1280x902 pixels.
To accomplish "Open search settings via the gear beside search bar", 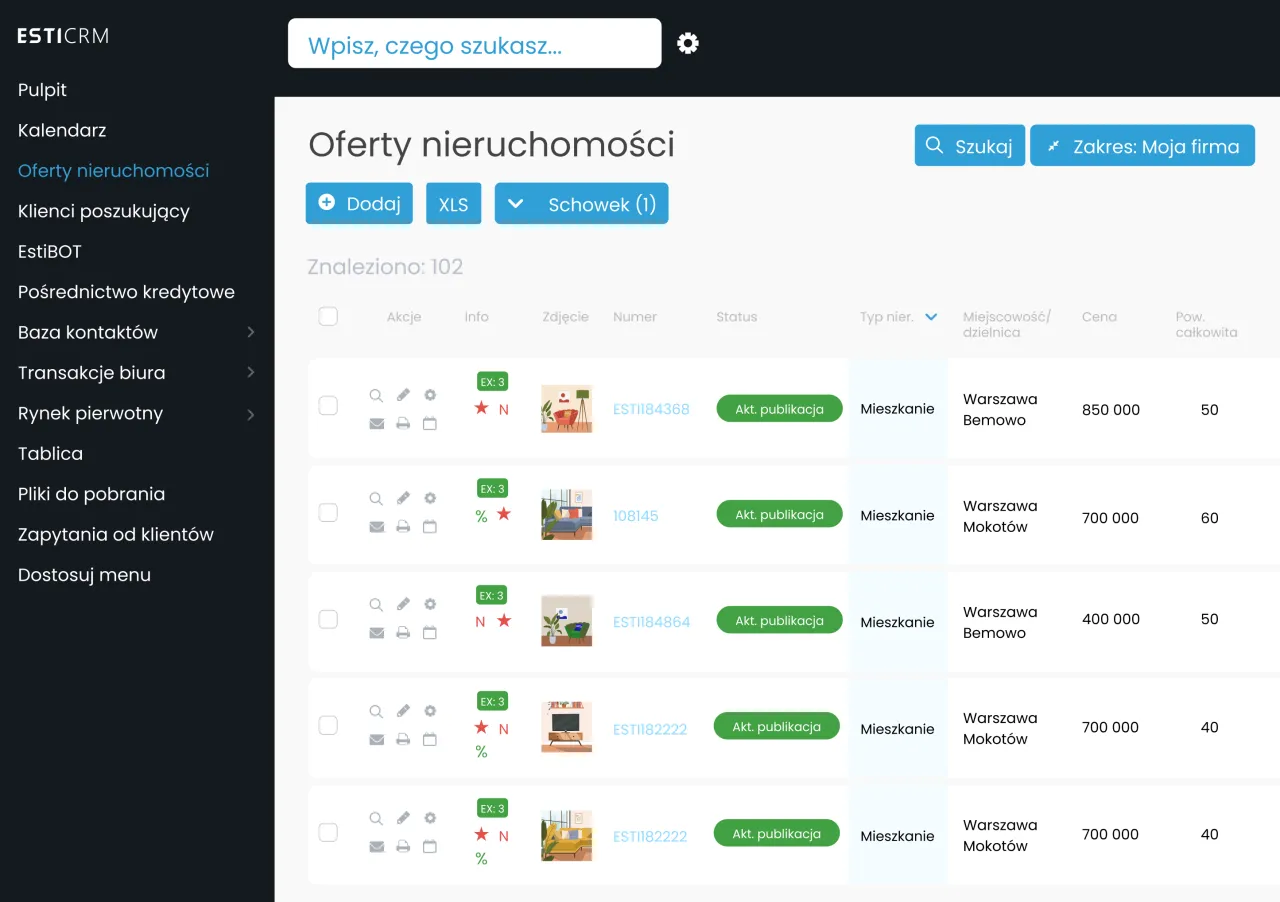I will tap(687, 43).
